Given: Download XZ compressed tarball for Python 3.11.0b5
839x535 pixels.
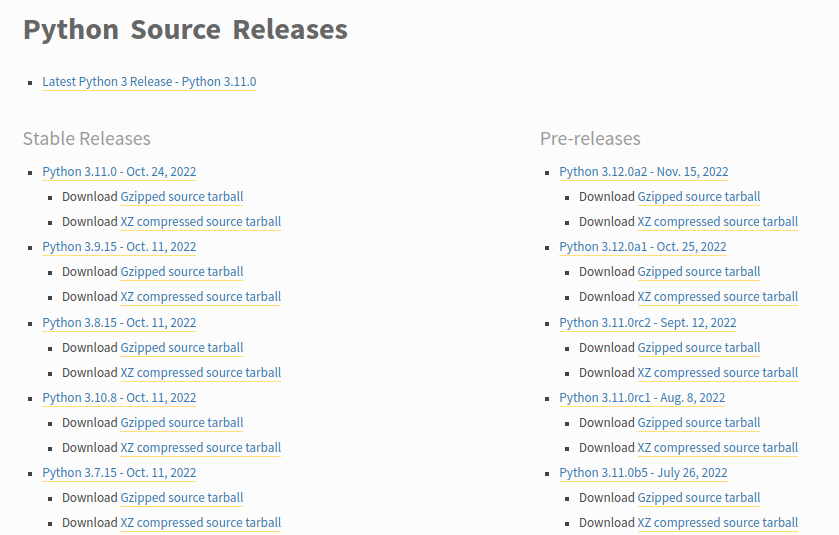Looking at the screenshot, I should pyautogui.click(x=718, y=523).
